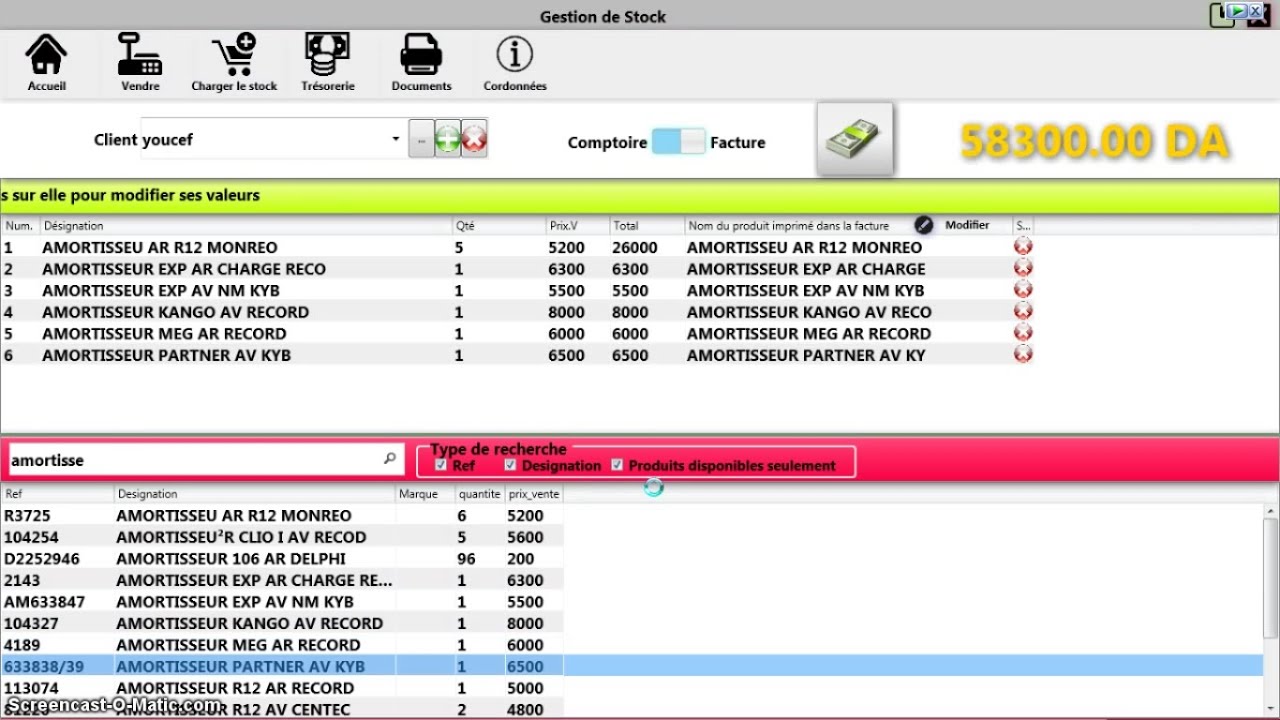This screenshot has width=1280, height=720.
Task: Delete row AMORTISSEUR KANGO AV RECORD from cart
Action: click(1023, 311)
